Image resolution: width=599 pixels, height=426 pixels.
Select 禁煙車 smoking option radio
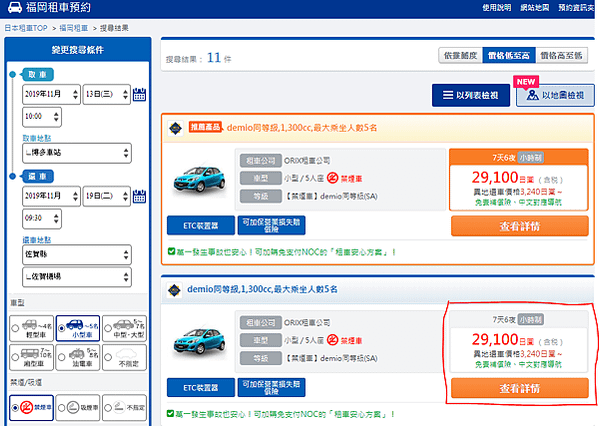15,408
